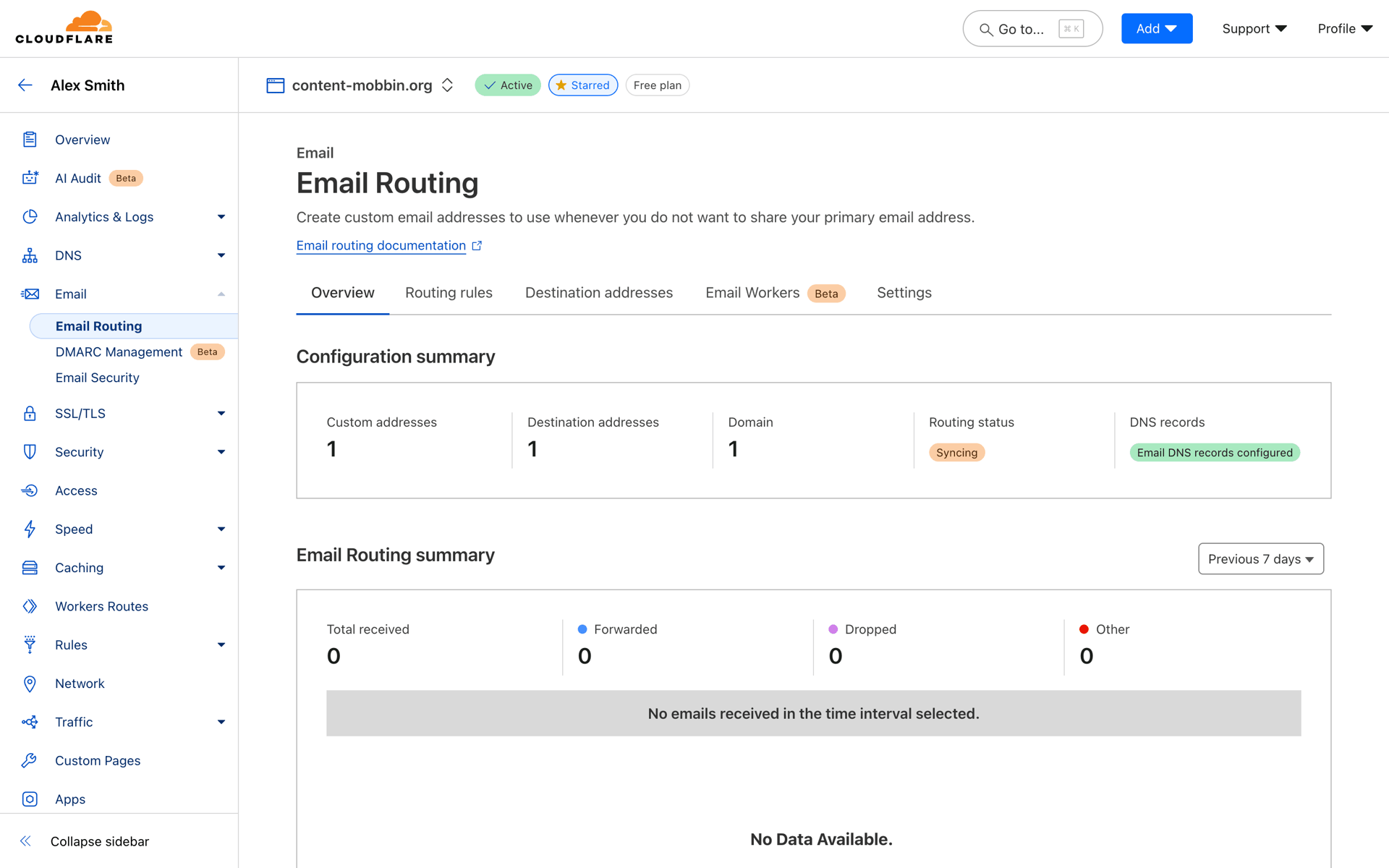1389x868 pixels.
Task: Open the Previous 7 days dropdown
Action: (x=1261, y=559)
